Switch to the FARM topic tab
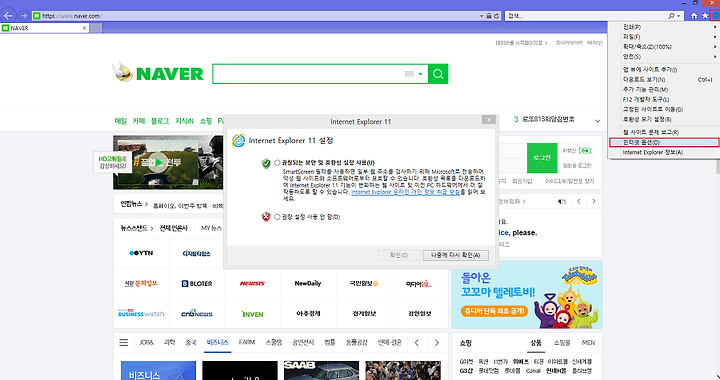Viewport: 720px width, 380px height. click(247, 342)
